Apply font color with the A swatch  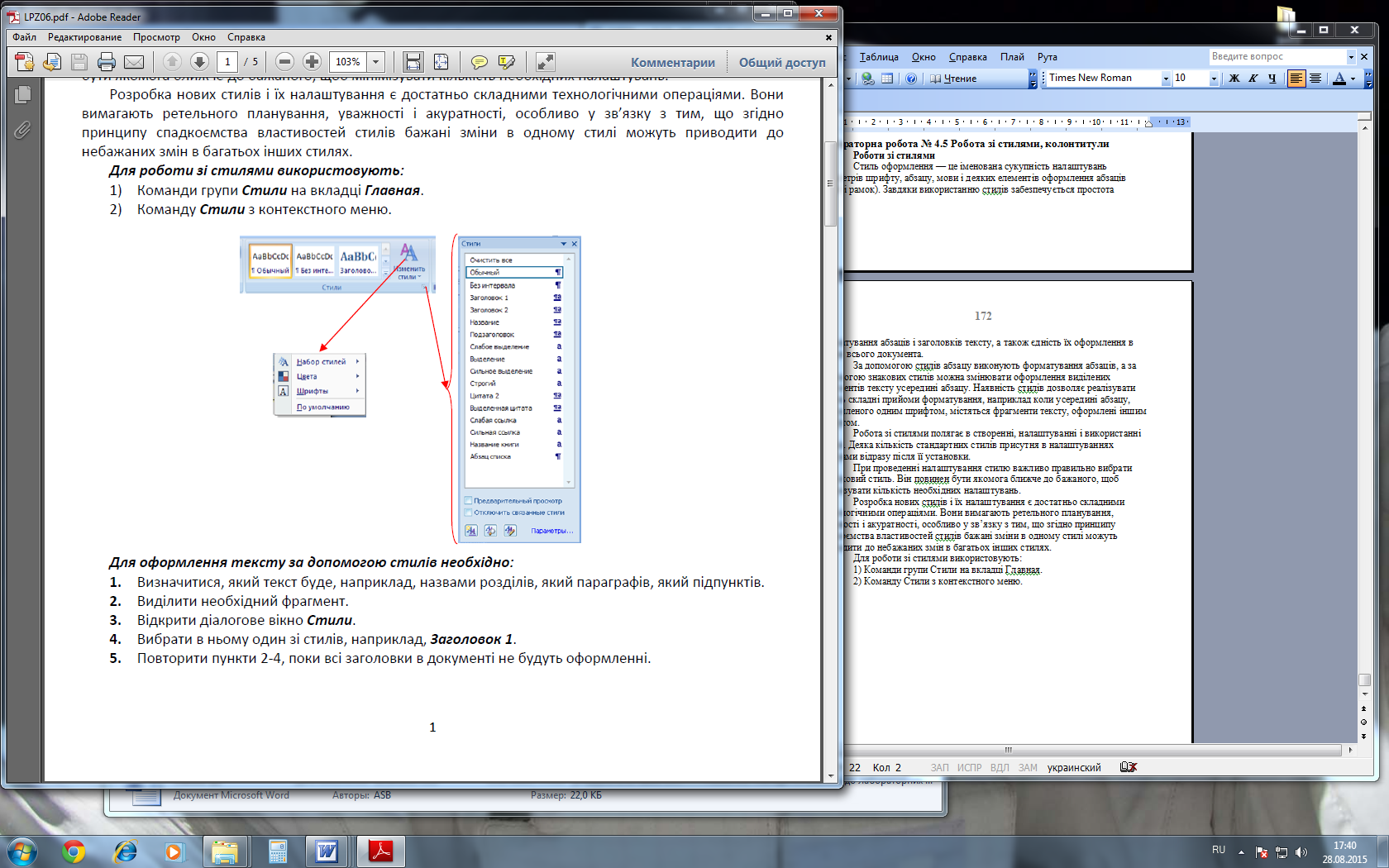[1339, 79]
